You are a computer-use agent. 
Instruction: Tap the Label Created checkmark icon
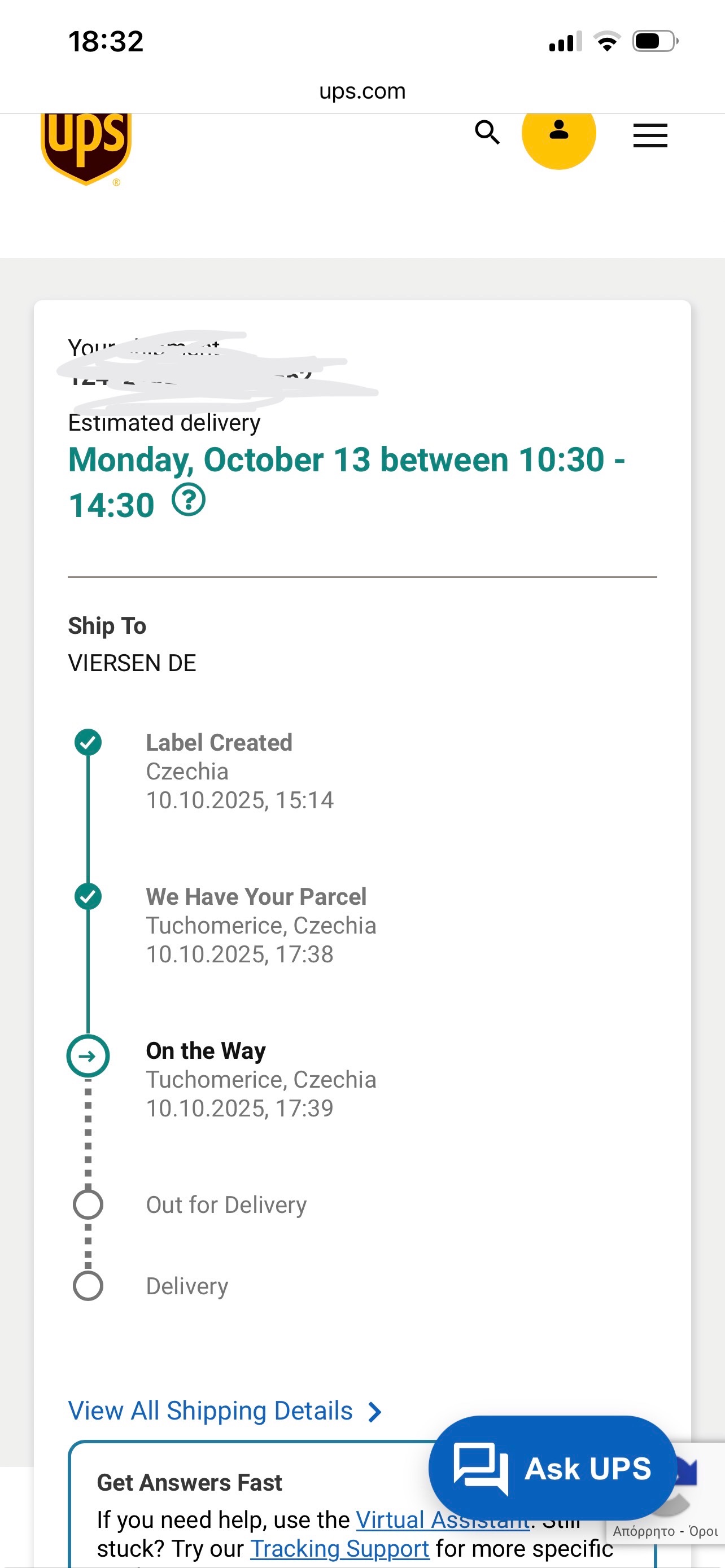click(88, 742)
